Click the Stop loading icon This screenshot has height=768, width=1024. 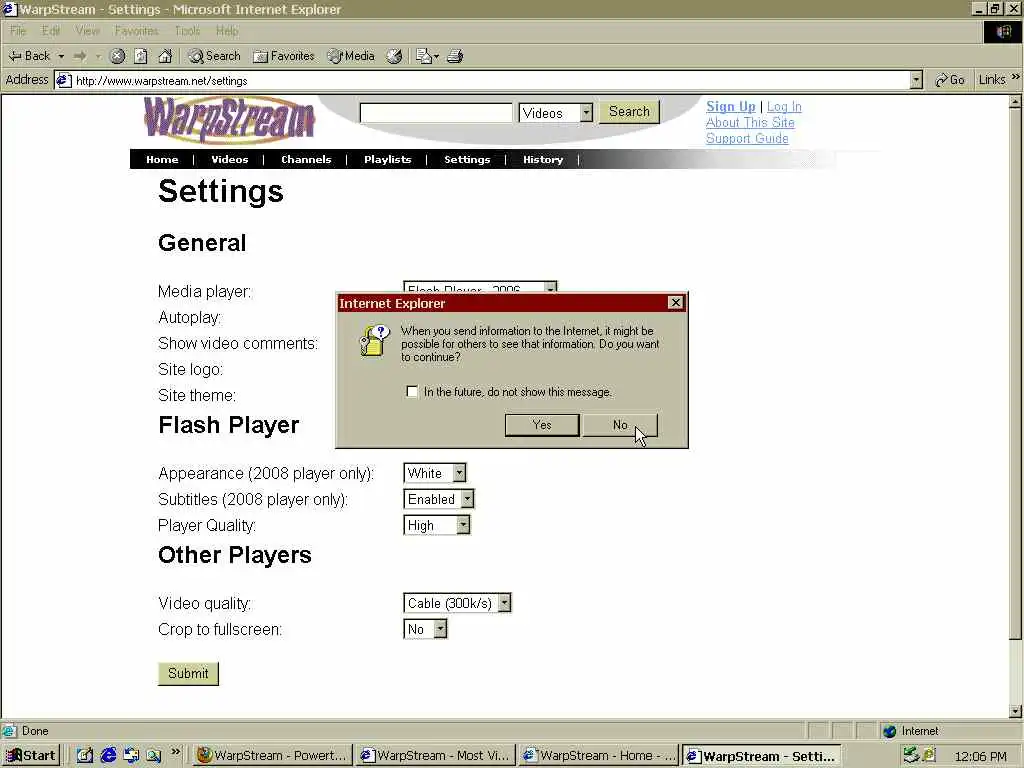(117, 56)
